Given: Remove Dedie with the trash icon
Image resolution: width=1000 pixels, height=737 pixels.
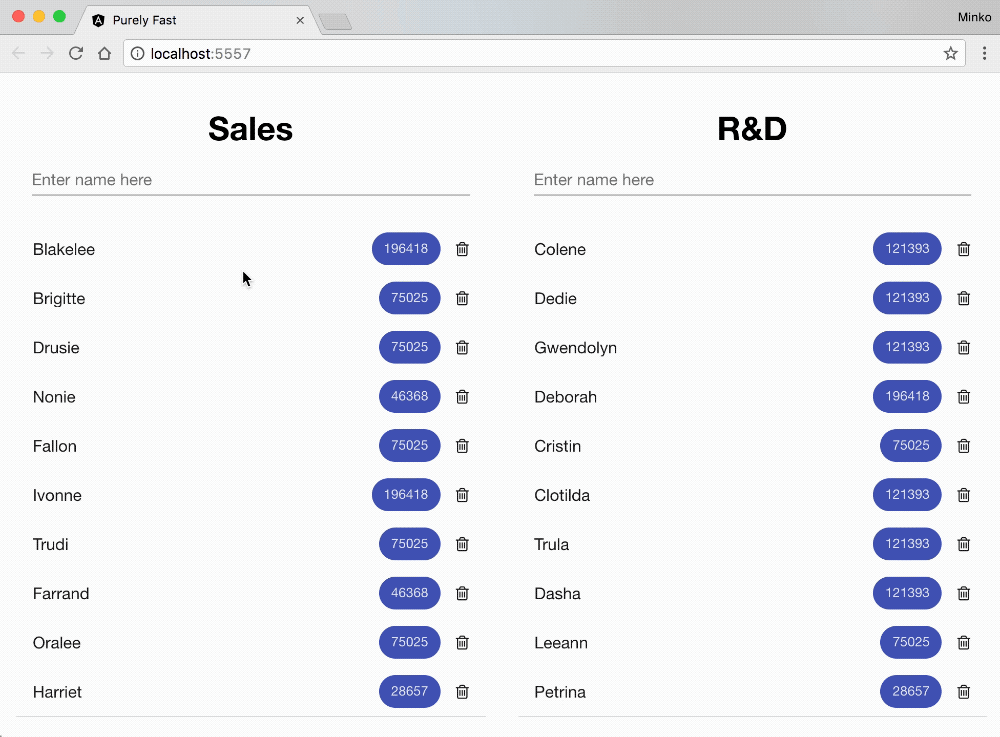Looking at the screenshot, I should (x=964, y=298).
